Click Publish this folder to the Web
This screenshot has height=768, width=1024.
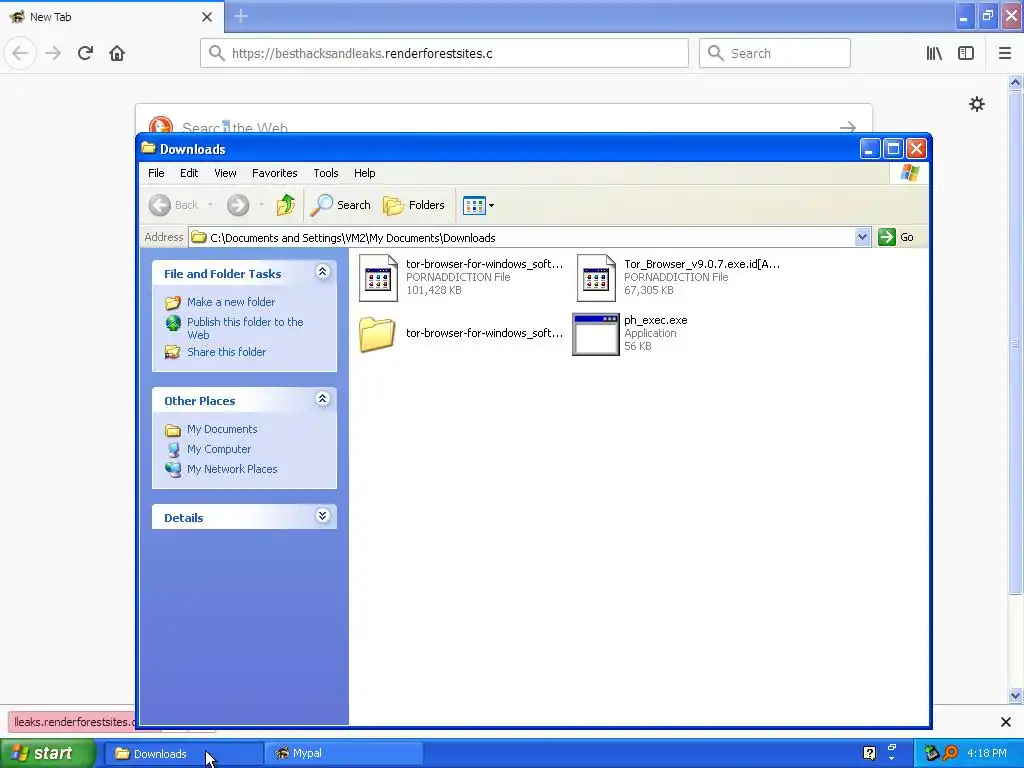tap(246, 328)
